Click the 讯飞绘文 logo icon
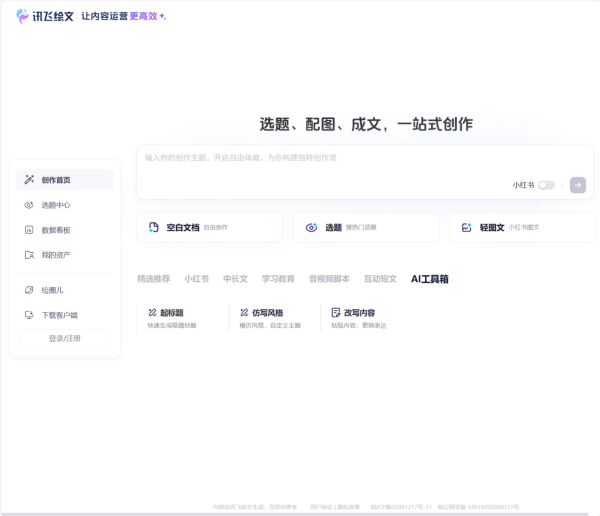 [22, 16]
